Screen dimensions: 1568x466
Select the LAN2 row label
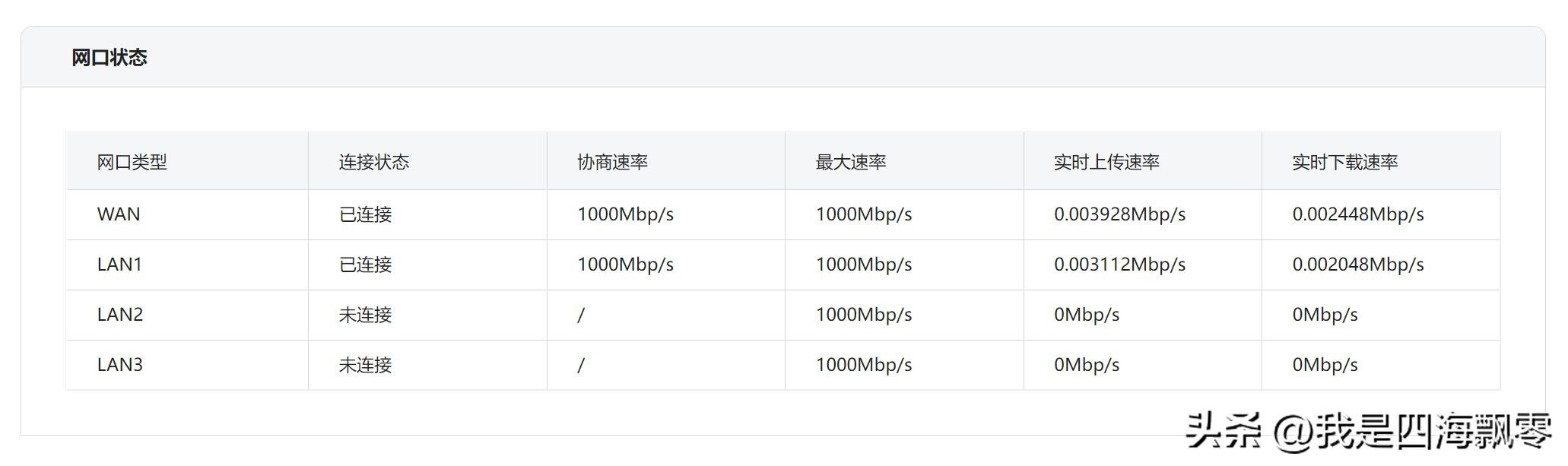120,315
